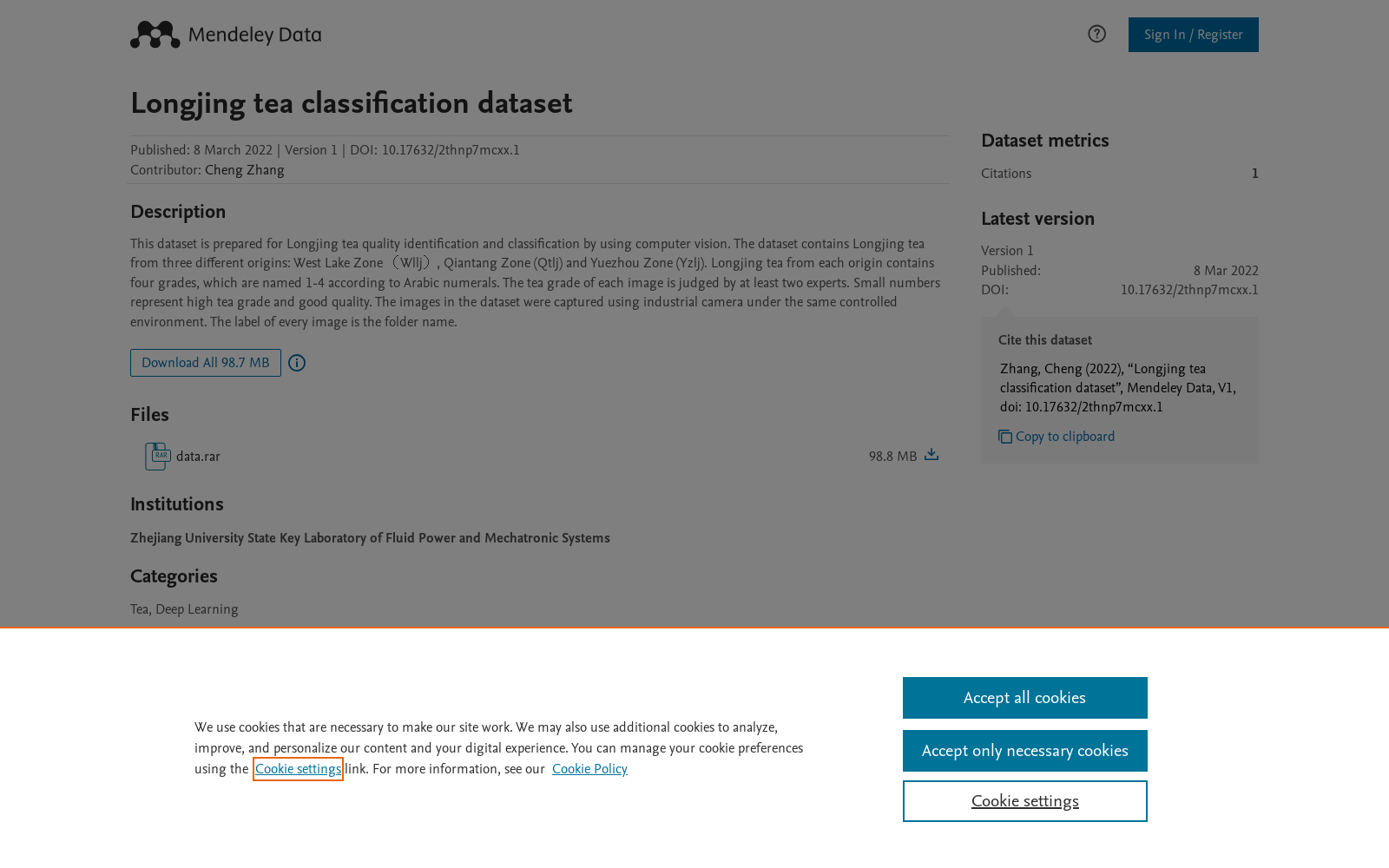Click the Latest version DOI value in the sidebar

1189,290
